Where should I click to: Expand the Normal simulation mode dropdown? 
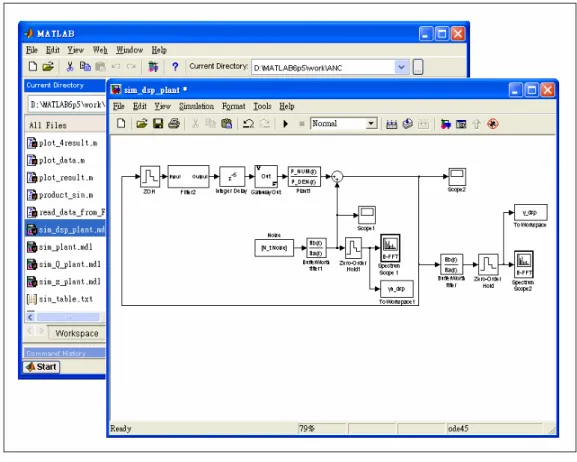[371, 124]
